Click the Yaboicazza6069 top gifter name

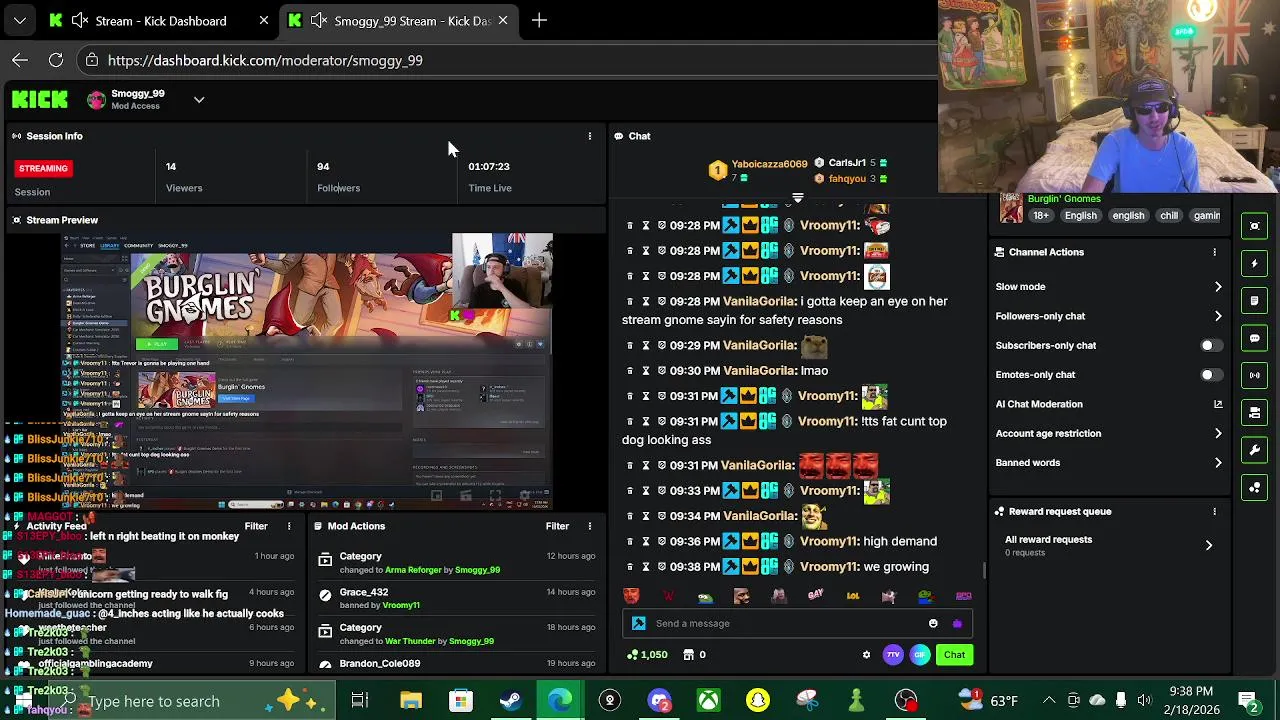click(769, 164)
